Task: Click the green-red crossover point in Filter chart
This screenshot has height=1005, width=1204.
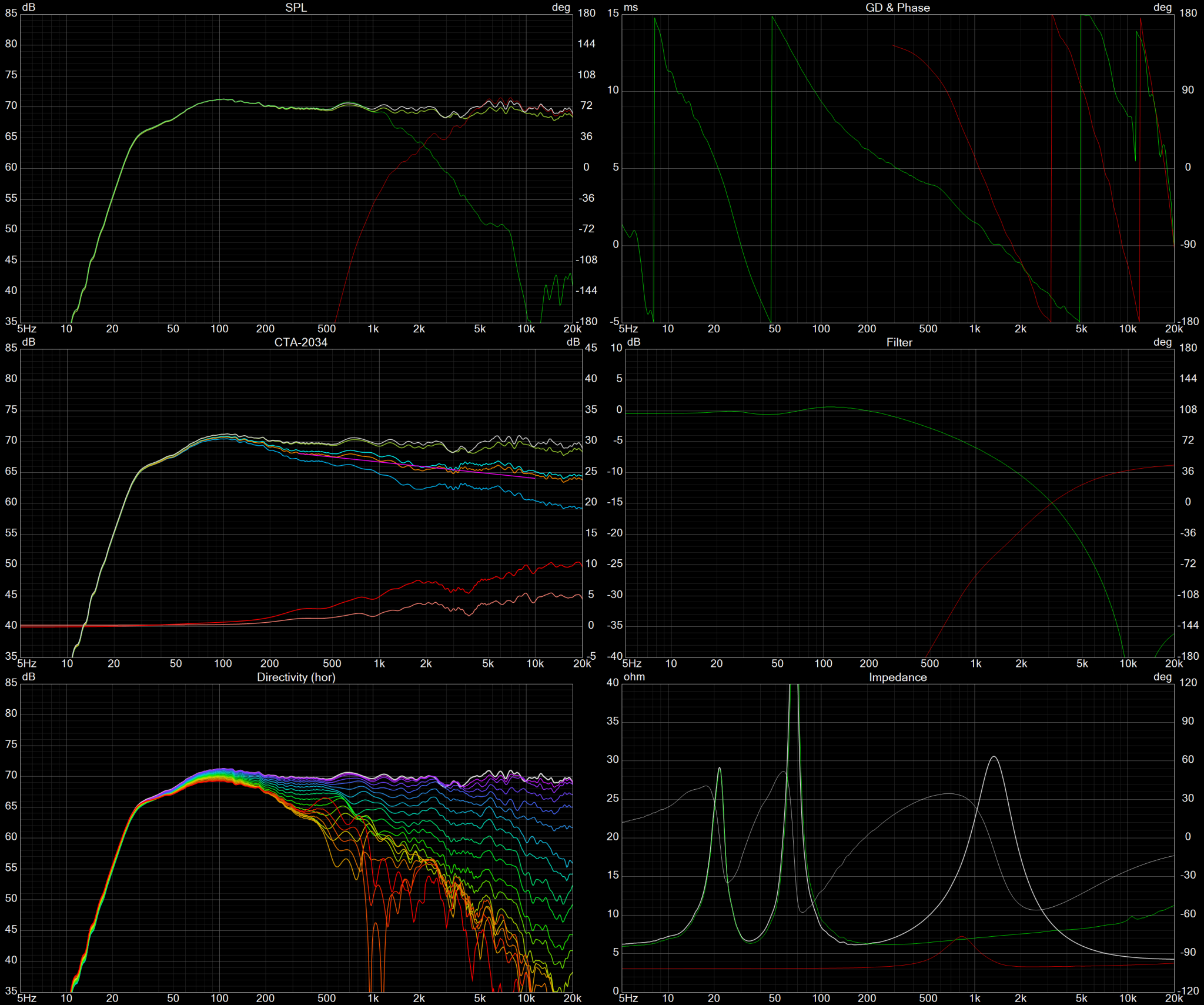Action: point(1052,502)
